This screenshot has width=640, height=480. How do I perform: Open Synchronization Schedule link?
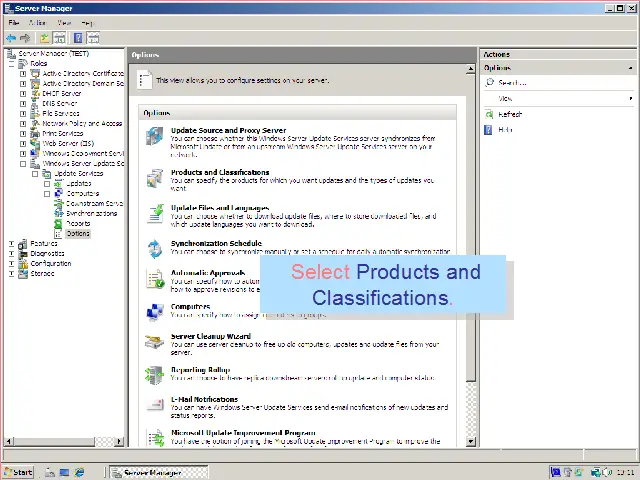216,243
